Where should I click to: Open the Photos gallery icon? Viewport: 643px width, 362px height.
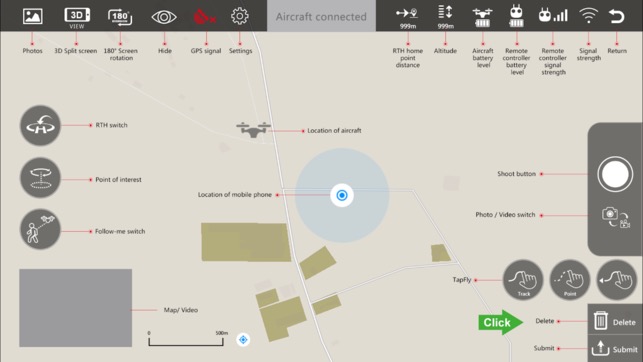(32, 16)
